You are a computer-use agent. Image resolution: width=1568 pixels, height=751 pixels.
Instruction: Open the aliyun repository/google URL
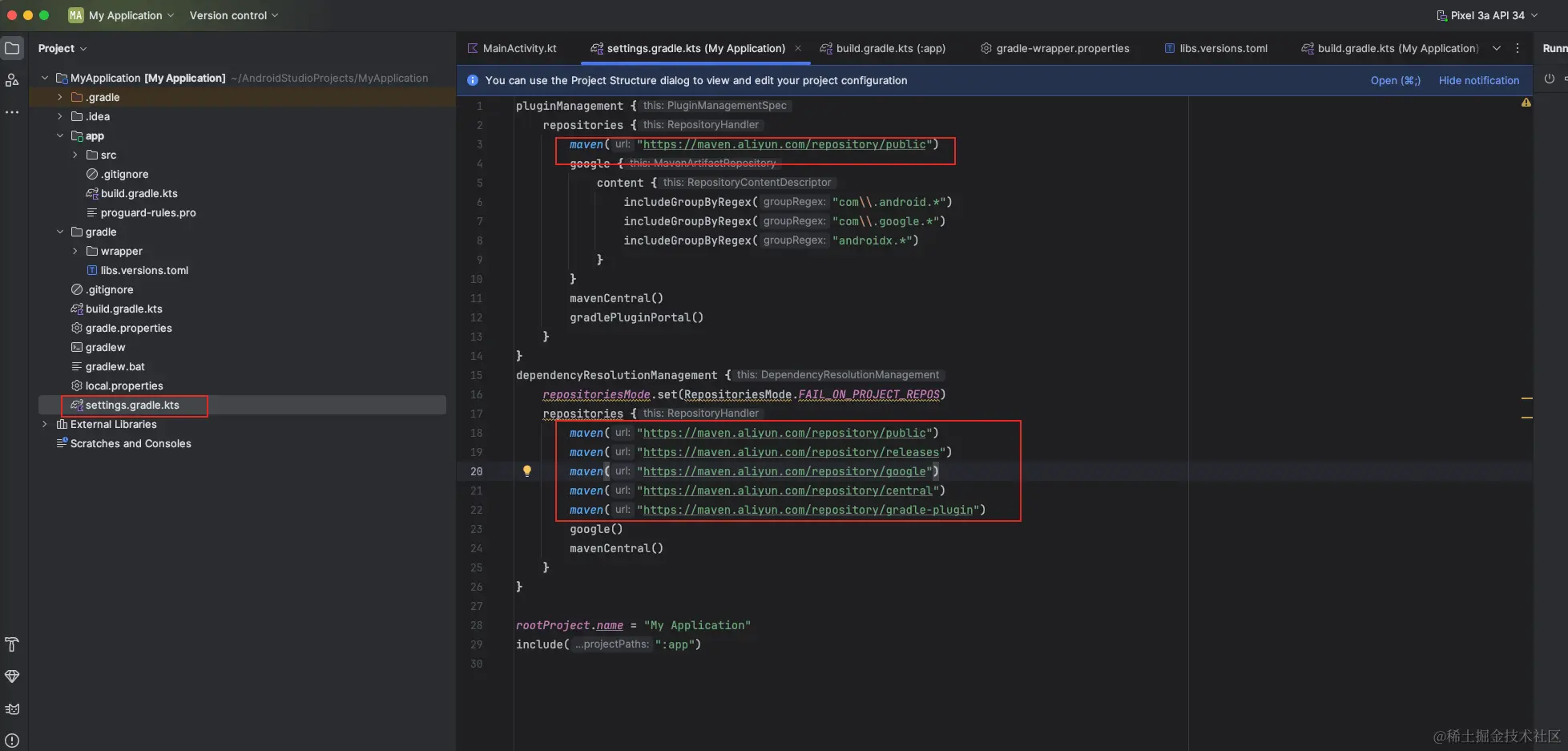[784, 471]
